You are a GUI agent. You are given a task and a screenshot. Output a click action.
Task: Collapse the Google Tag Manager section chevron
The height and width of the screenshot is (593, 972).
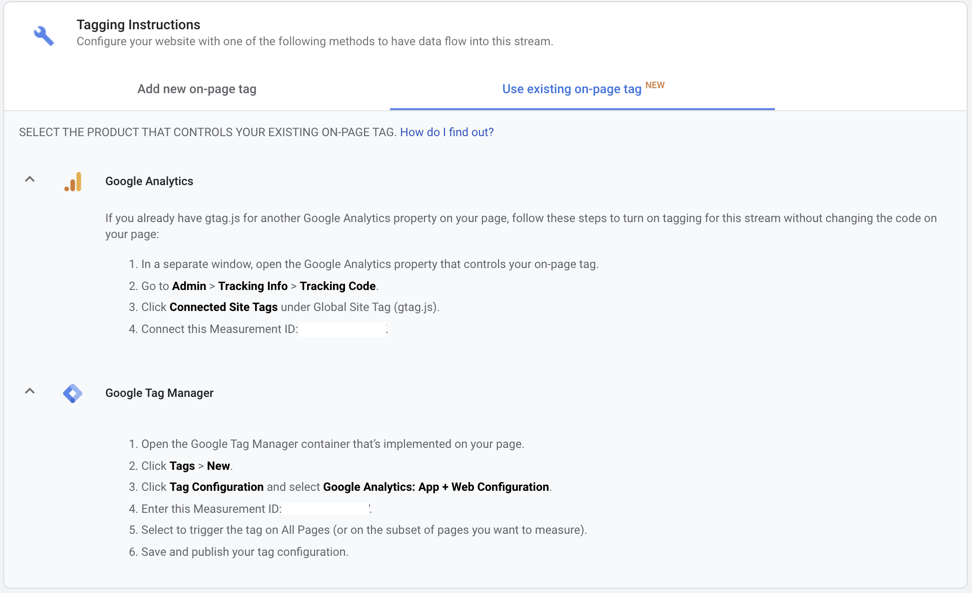(x=30, y=392)
